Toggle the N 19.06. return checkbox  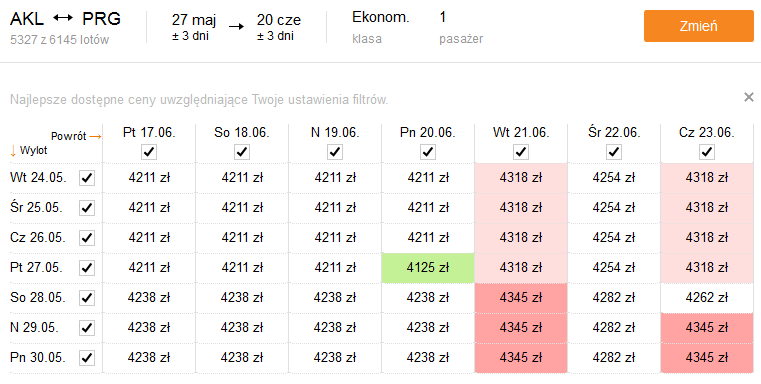pyautogui.click(x=335, y=152)
